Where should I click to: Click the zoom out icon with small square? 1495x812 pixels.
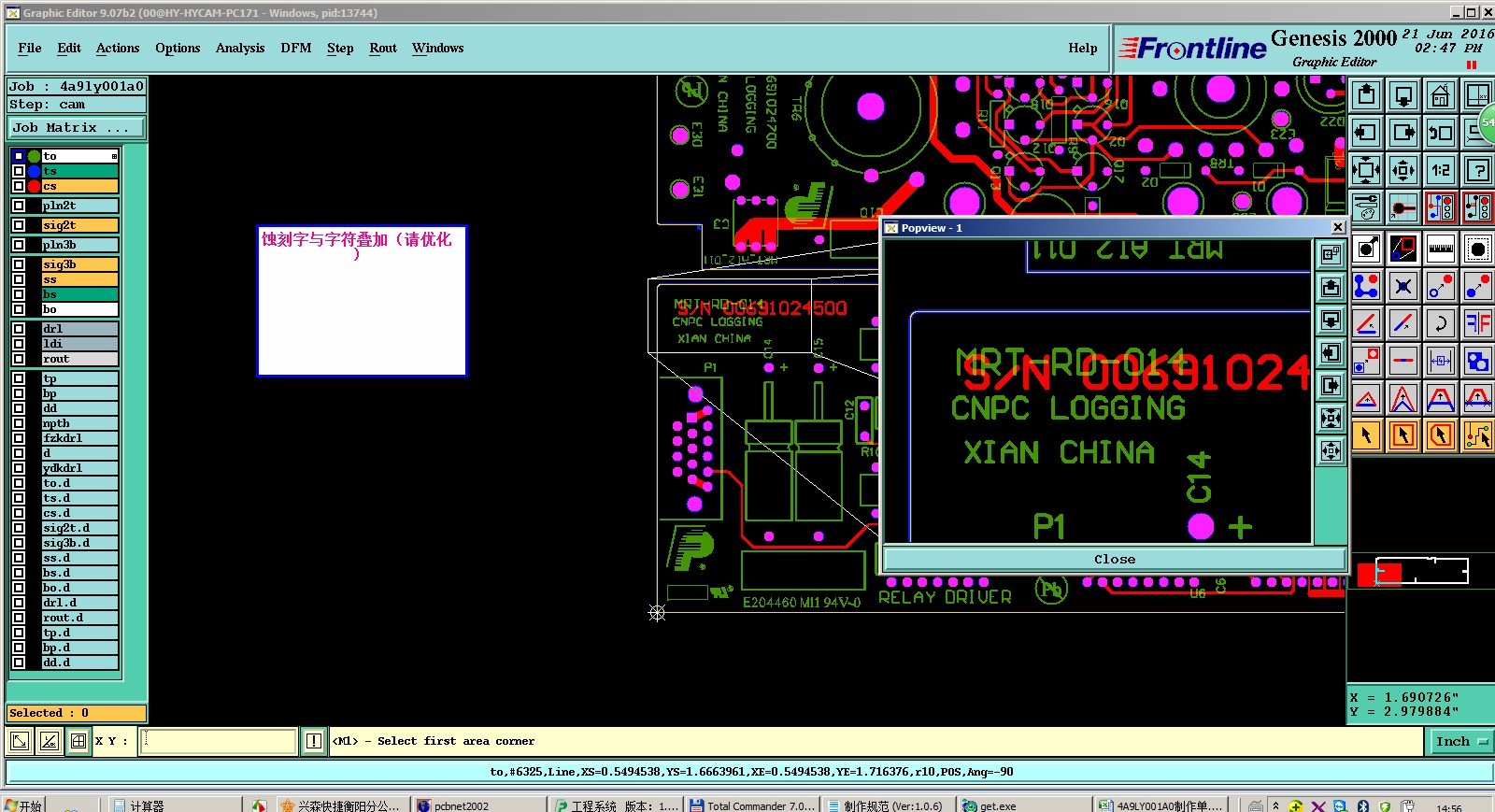[1403, 170]
